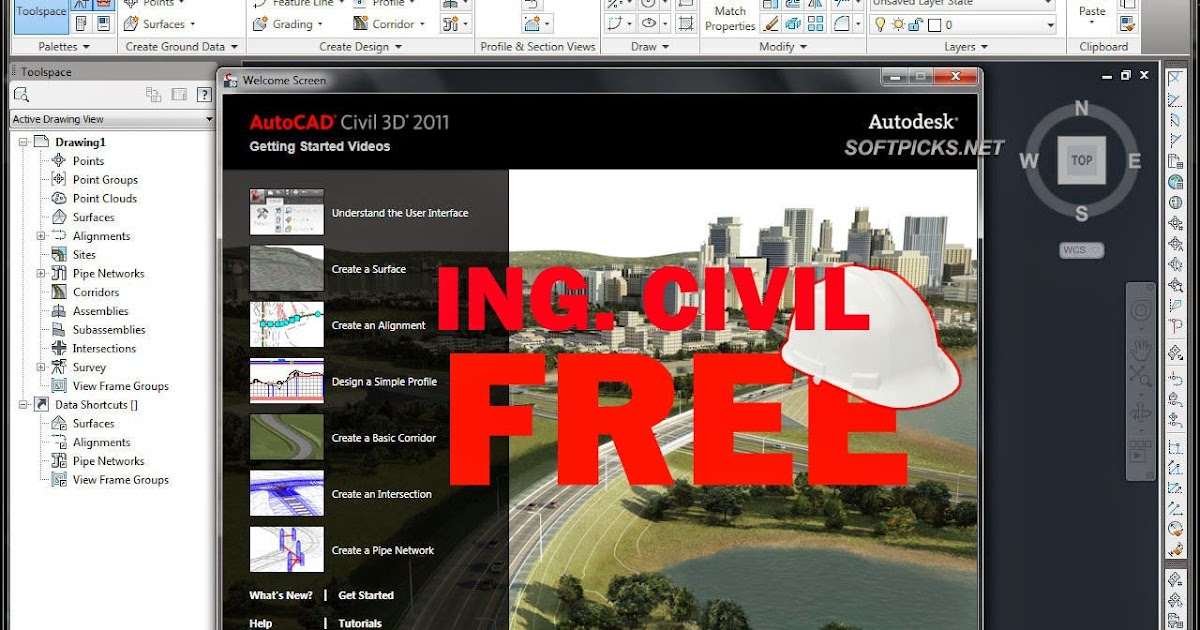
Task: Open the Tutorials link
Action: 360,623
